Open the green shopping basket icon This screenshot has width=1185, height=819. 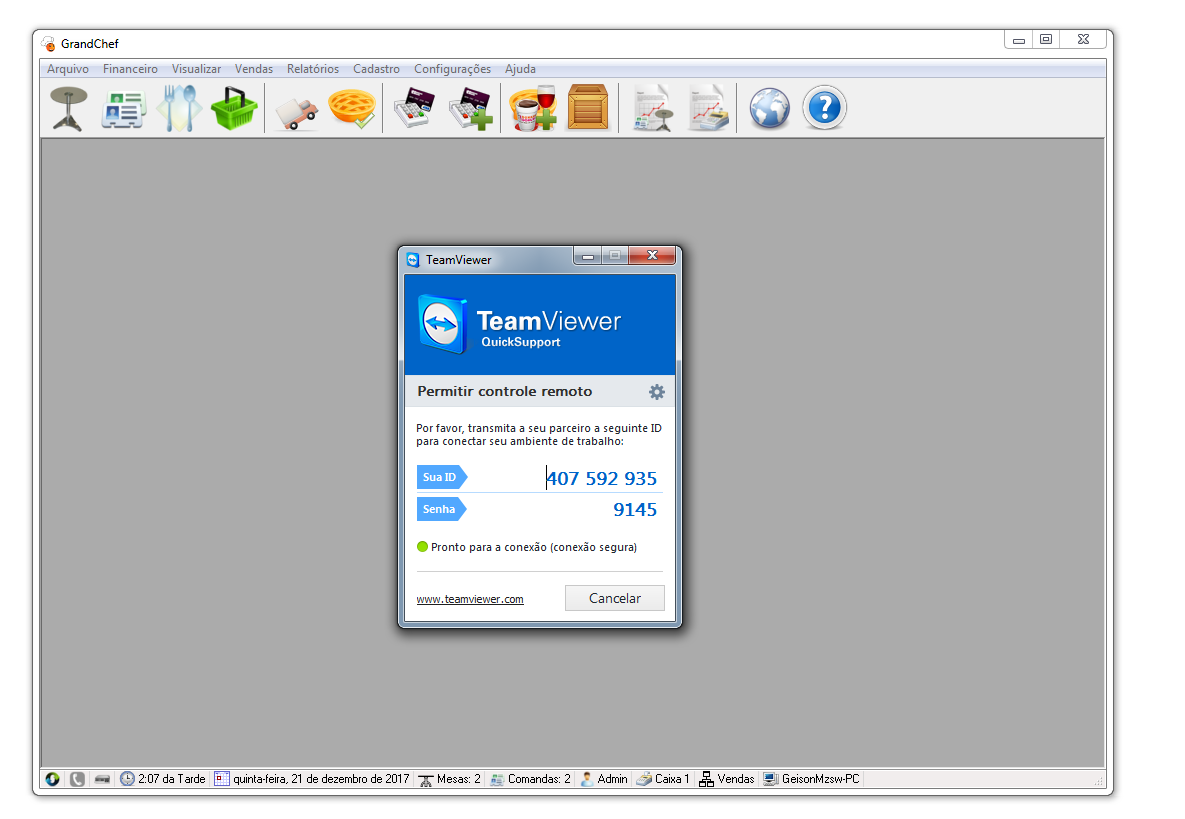233,108
